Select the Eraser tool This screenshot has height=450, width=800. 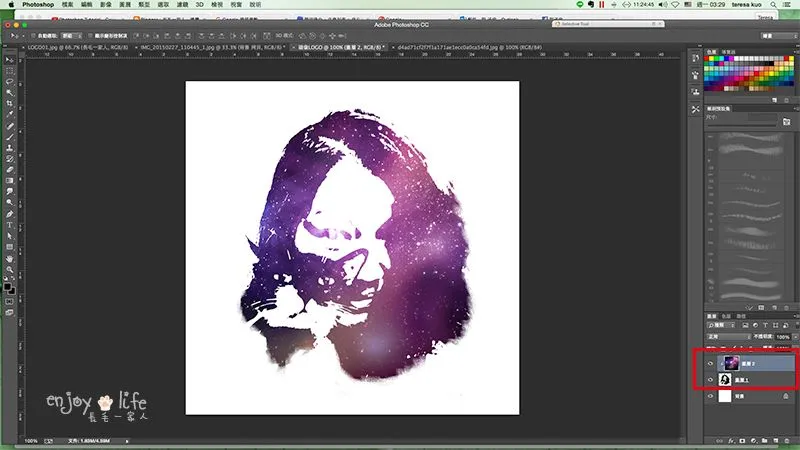click(x=9, y=170)
